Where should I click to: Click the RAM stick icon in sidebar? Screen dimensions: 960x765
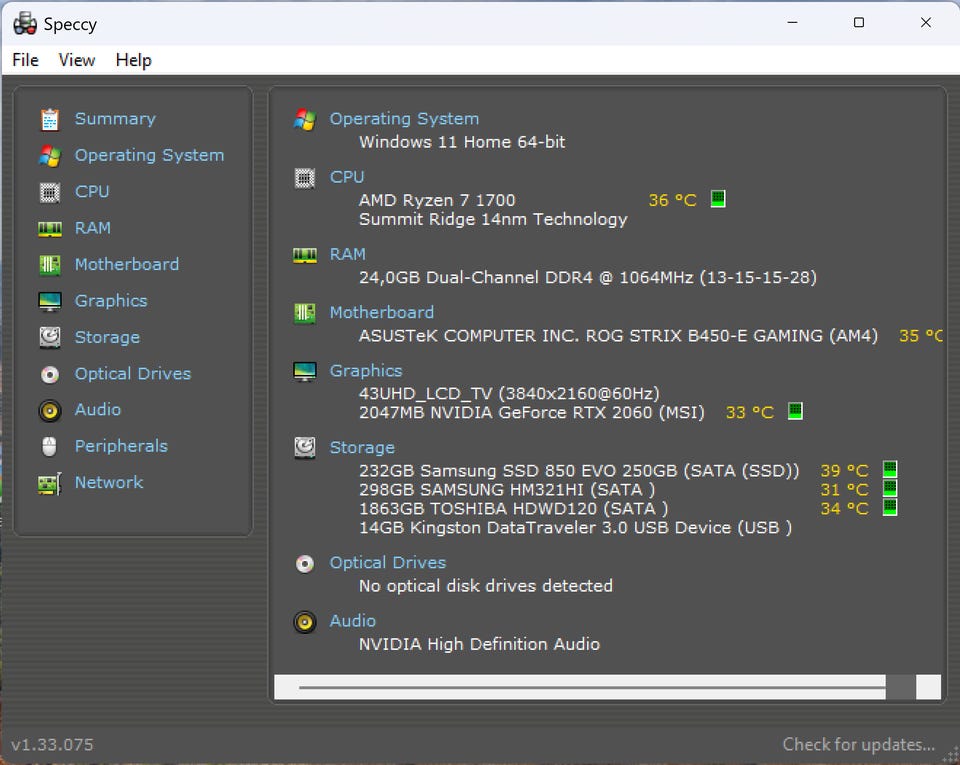(50, 229)
